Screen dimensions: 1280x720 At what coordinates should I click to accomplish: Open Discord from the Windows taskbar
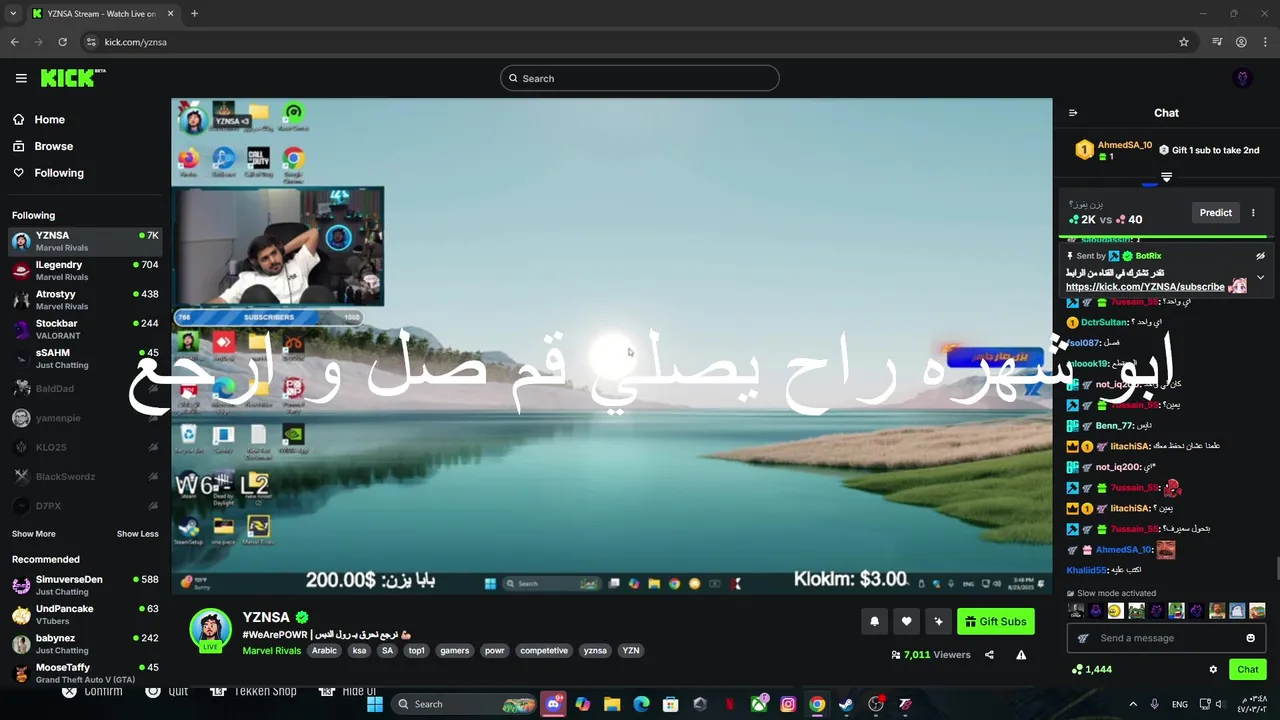click(553, 704)
